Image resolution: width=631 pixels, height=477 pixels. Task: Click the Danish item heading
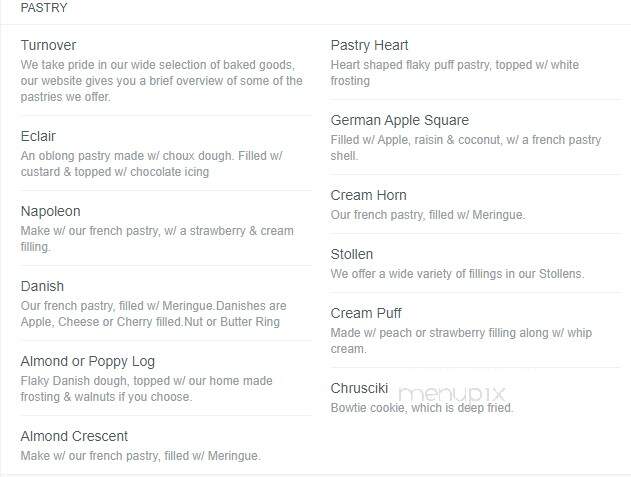point(42,286)
